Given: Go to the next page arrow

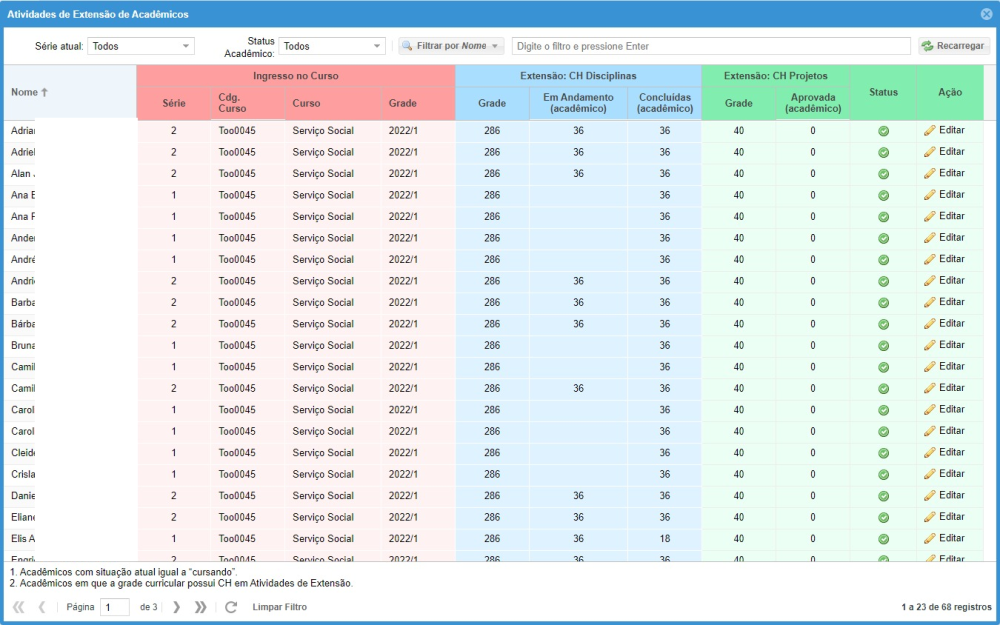Looking at the screenshot, I should (177, 607).
